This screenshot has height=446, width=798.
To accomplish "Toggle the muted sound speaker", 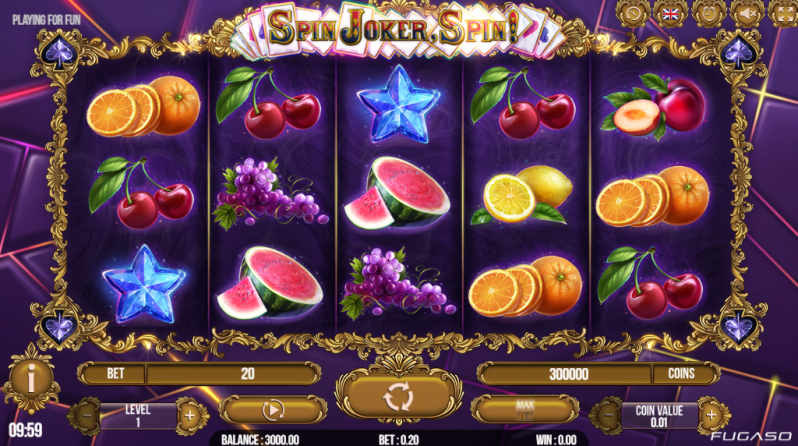I will point(747,13).
